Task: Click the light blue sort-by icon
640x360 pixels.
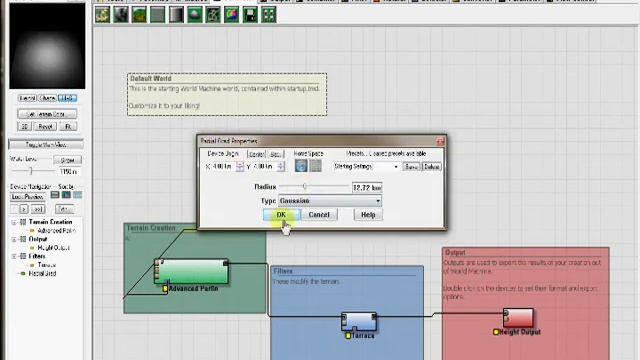Action: [77, 195]
